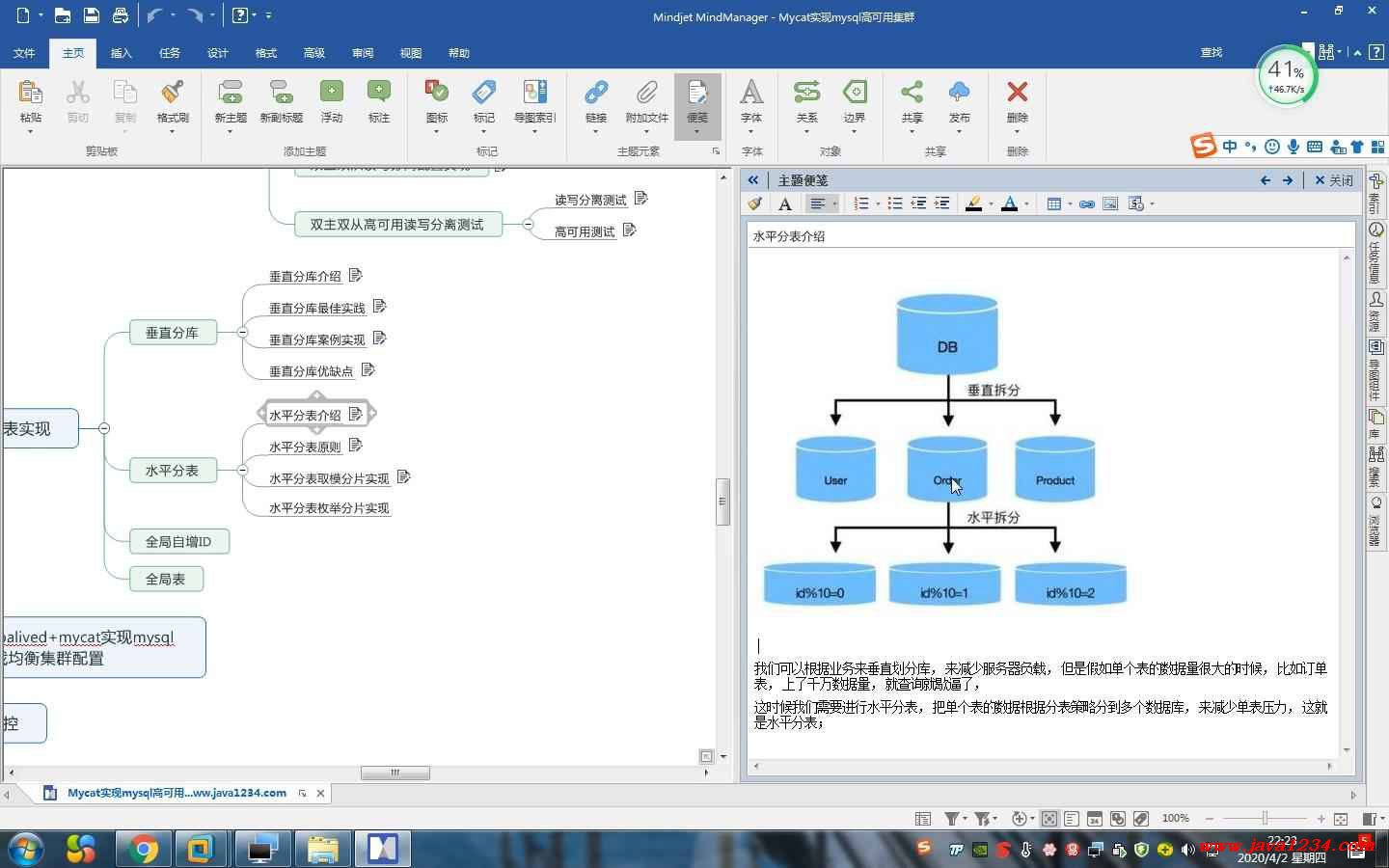Add a New Subtopic (新副标题)
The height and width of the screenshot is (868, 1389).
[x=281, y=93]
